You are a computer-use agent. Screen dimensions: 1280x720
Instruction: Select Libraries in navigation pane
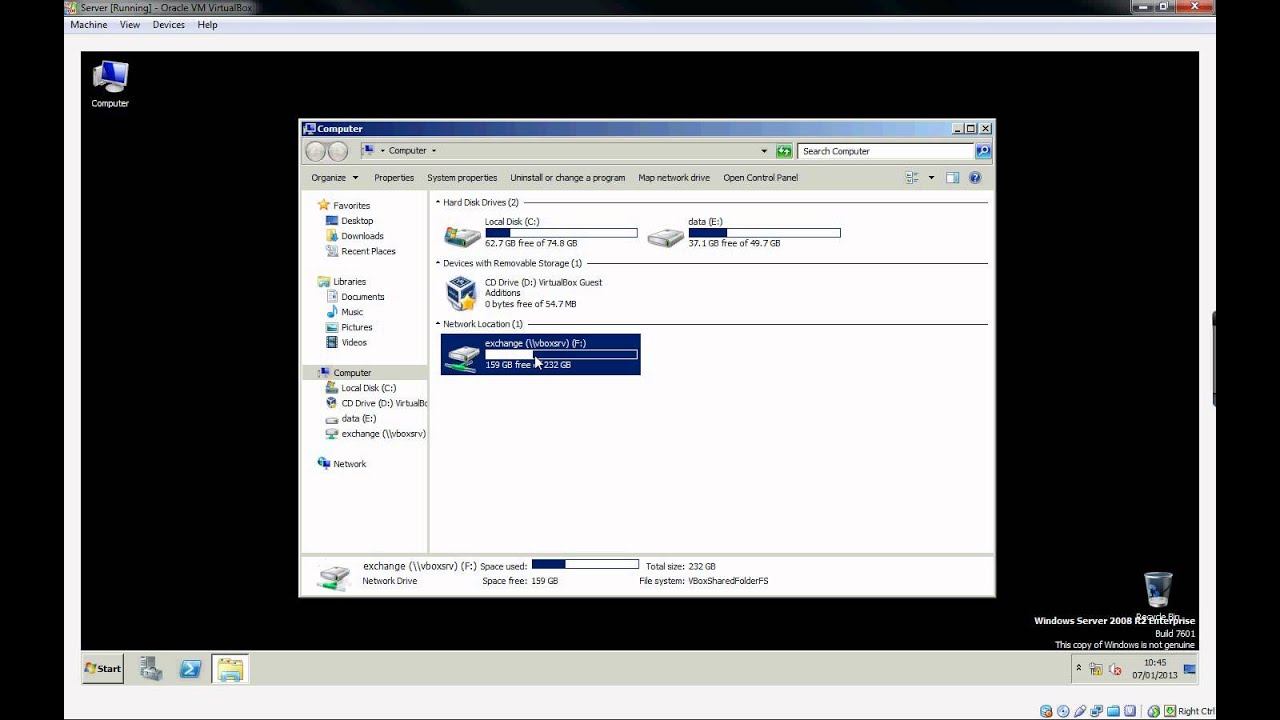[341, 282]
